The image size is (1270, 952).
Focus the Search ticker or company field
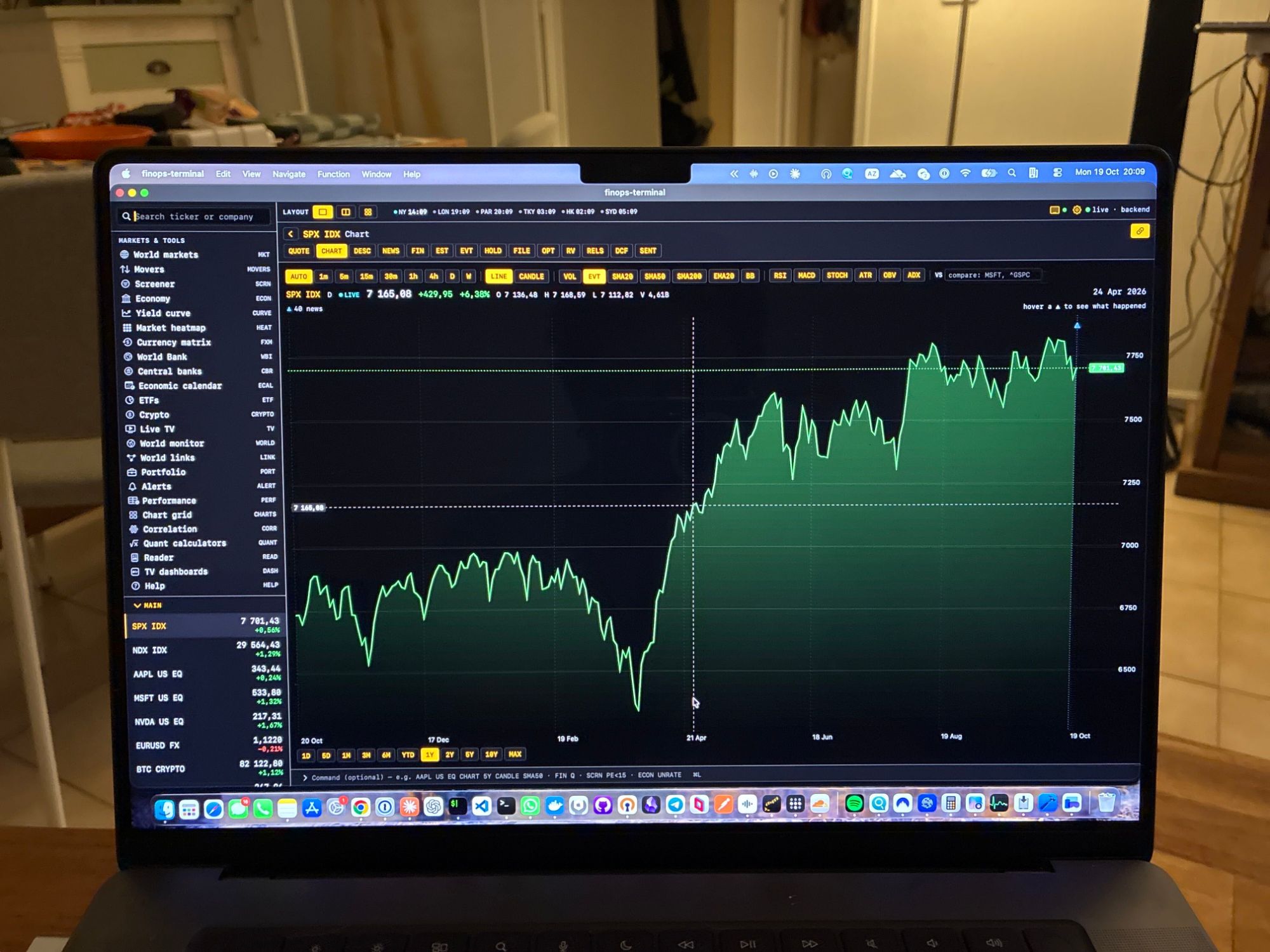click(195, 217)
